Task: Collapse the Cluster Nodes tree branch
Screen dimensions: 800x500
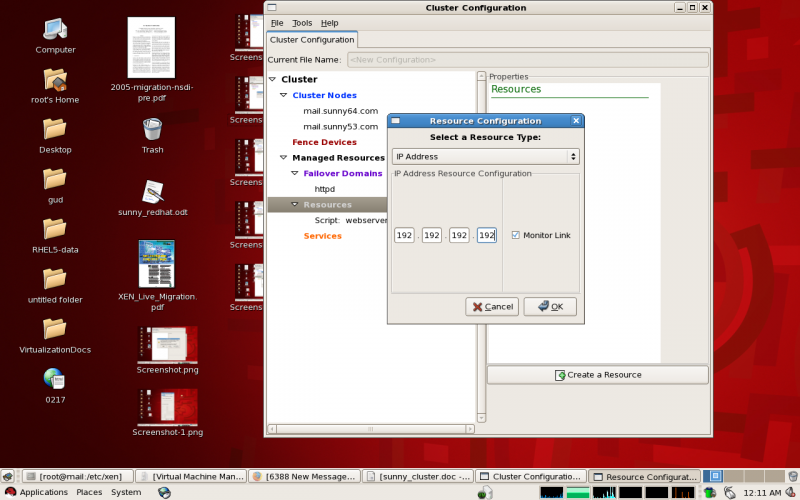Action: (x=284, y=95)
